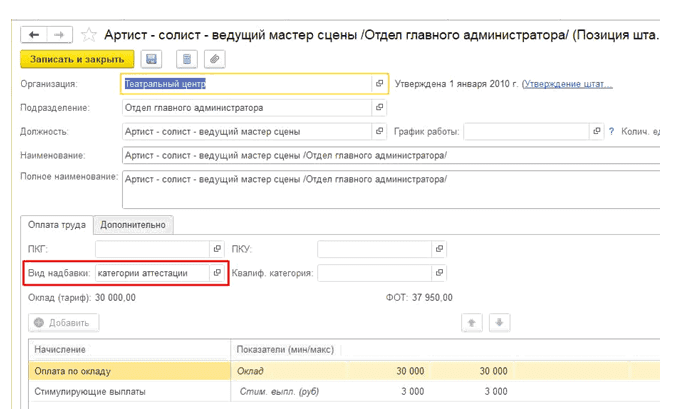The width and height of the screenshot is (688, 409).
Task: Click max value 30 000 in Оклад row
Action: [493, 371]
